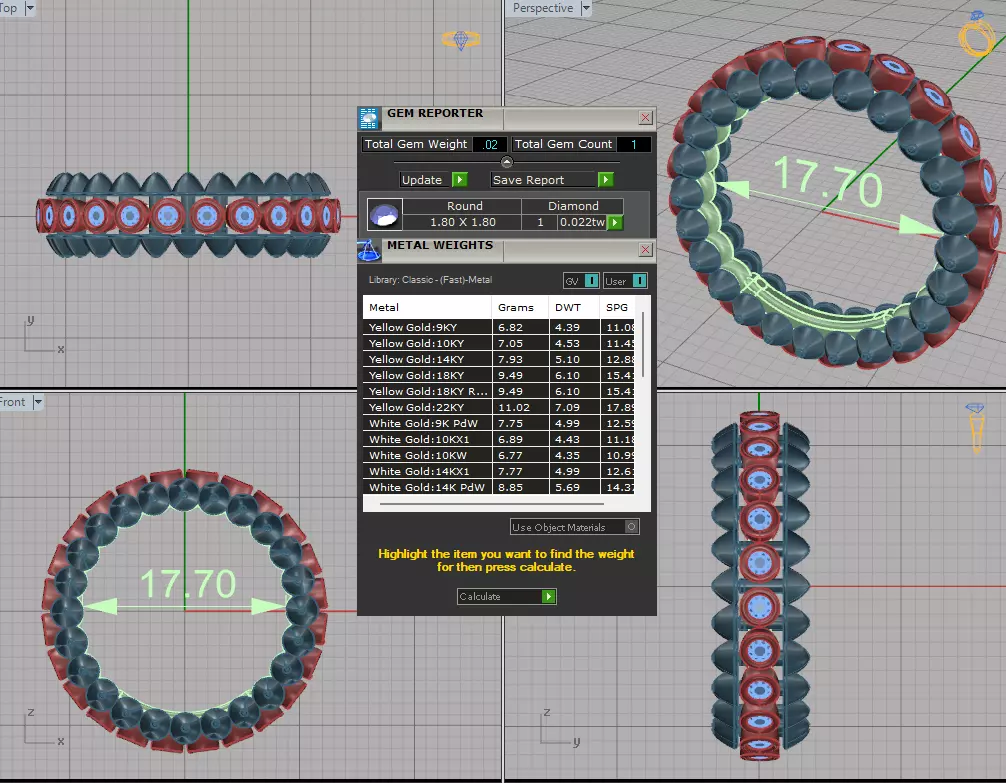Click the 1.80 X 1.80 gem size cell

click(463, 222)
